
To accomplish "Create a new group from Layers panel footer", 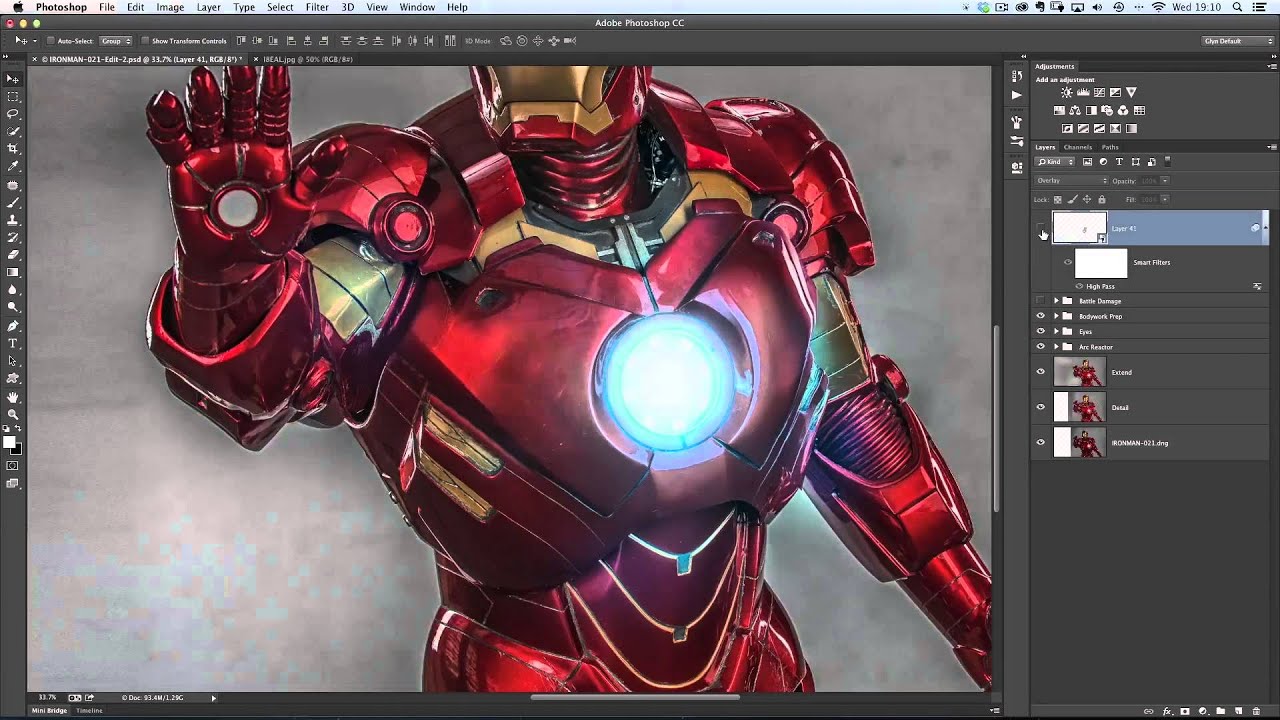I will 1220,711.
